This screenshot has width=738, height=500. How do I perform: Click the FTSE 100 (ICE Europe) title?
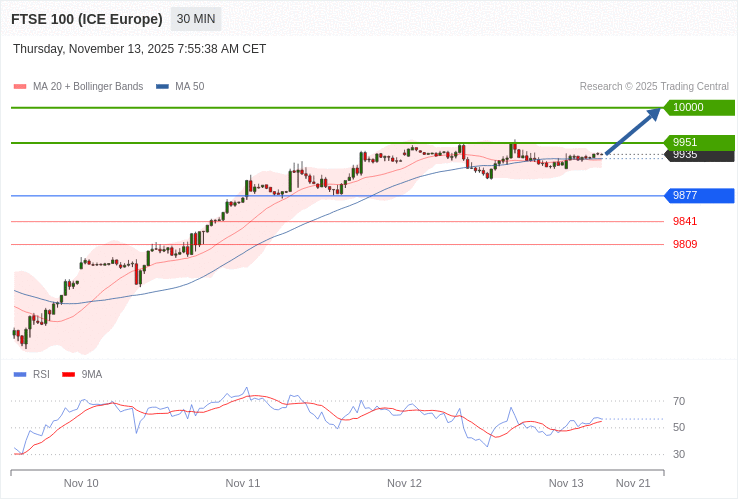pos(87,19)
